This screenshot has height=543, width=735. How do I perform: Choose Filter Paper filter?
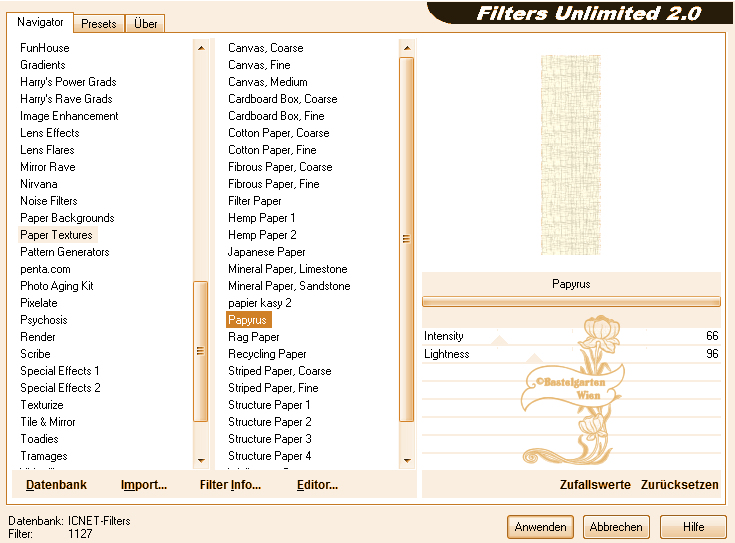(x=255, y=201)
